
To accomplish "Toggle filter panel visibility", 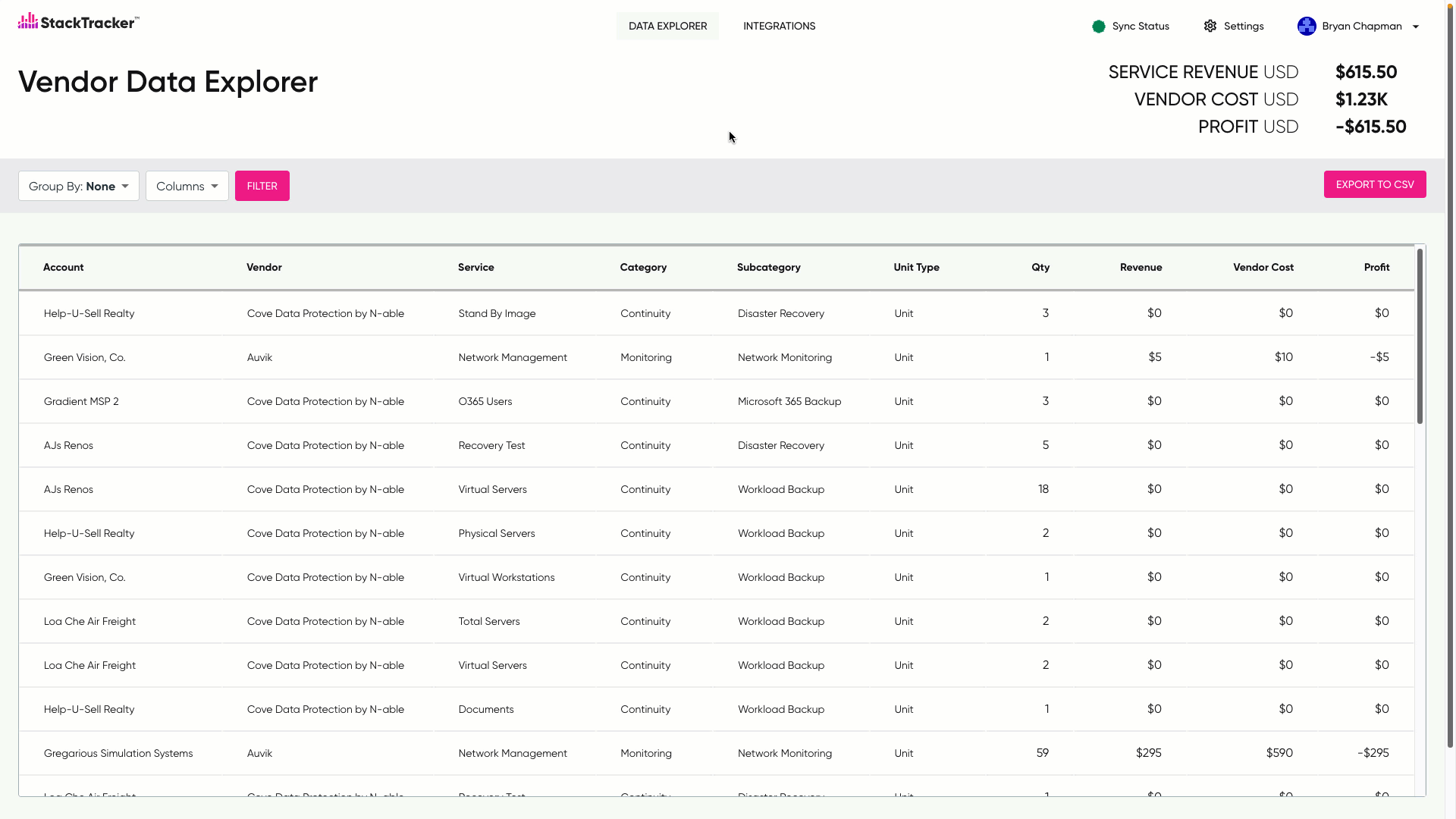I will pos(262,186).
